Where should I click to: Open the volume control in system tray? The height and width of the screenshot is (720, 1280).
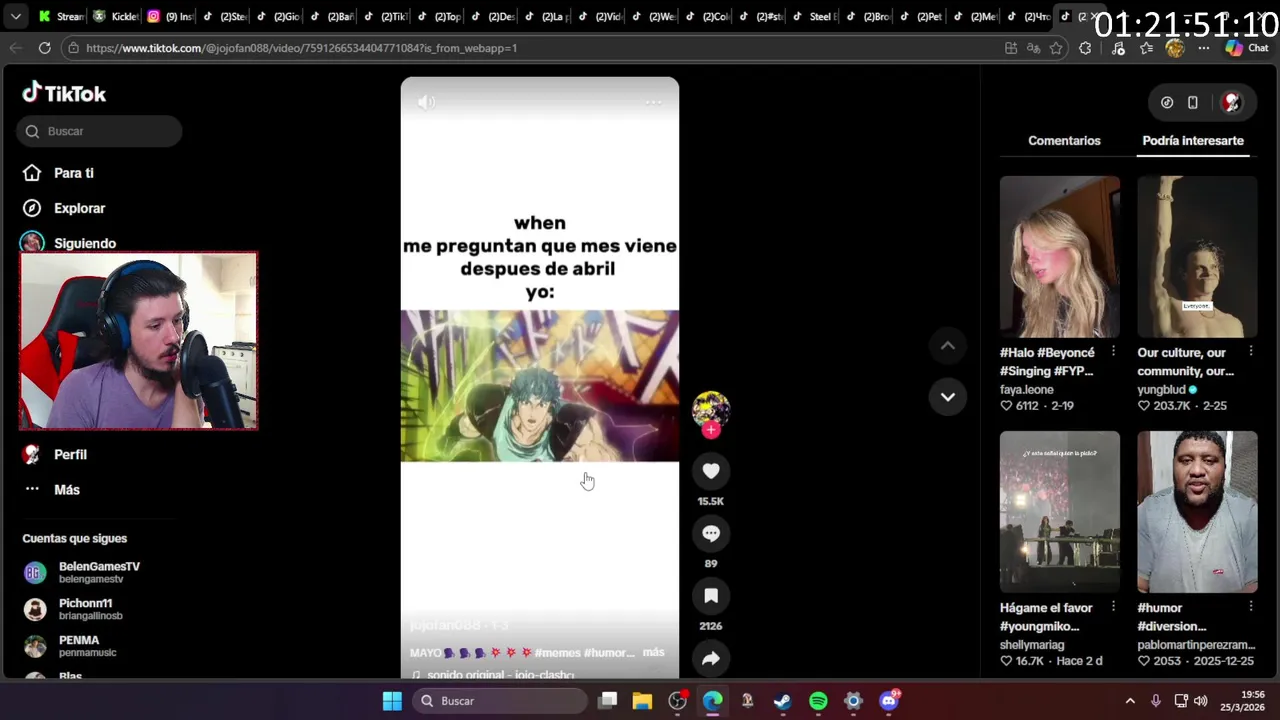(1201, 701)
